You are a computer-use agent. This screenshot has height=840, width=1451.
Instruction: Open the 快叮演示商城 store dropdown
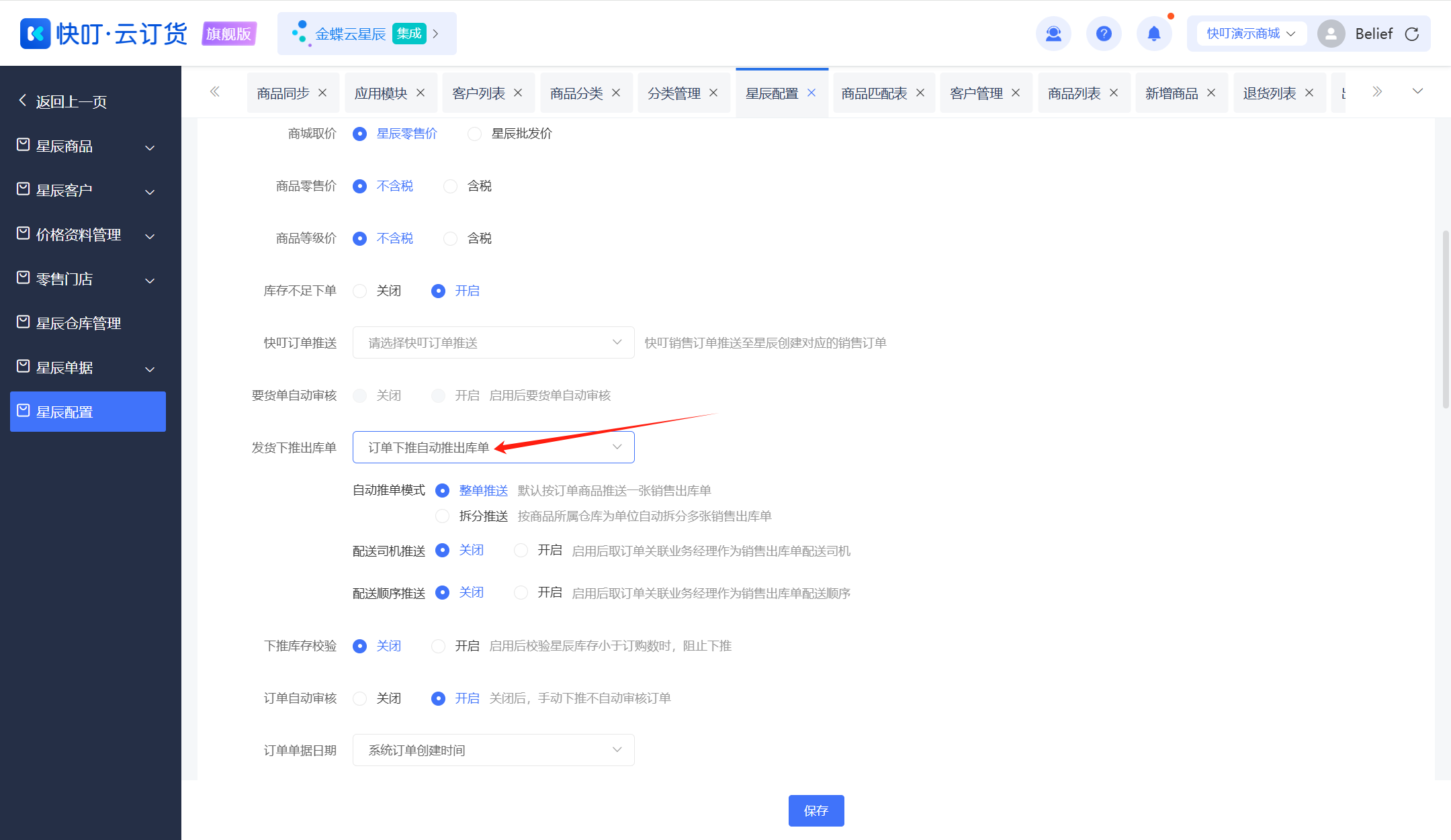[1251, 34]
